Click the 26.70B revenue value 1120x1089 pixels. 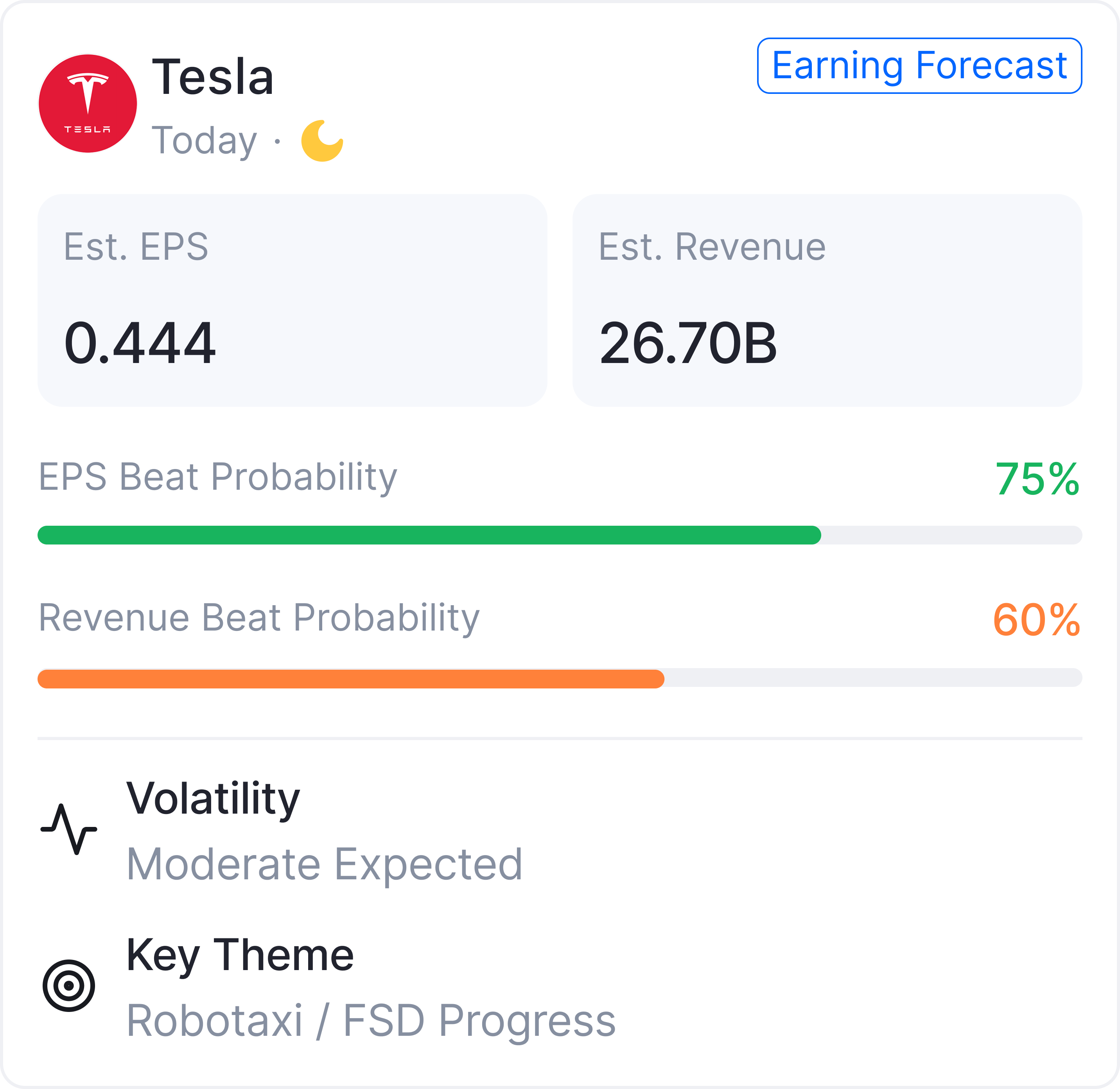688,343
